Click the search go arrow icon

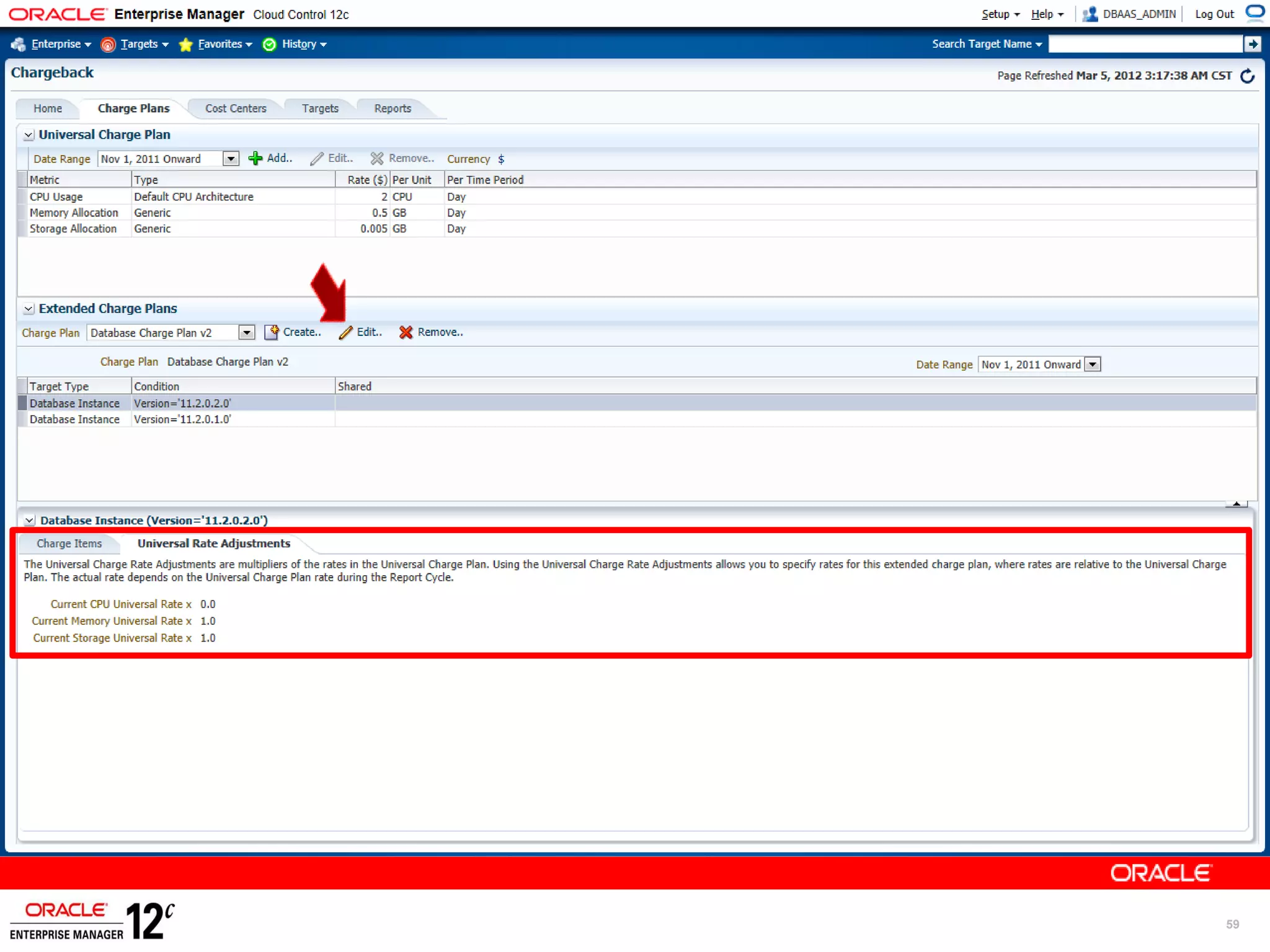pyautogui.click(x=1252, y=44)
